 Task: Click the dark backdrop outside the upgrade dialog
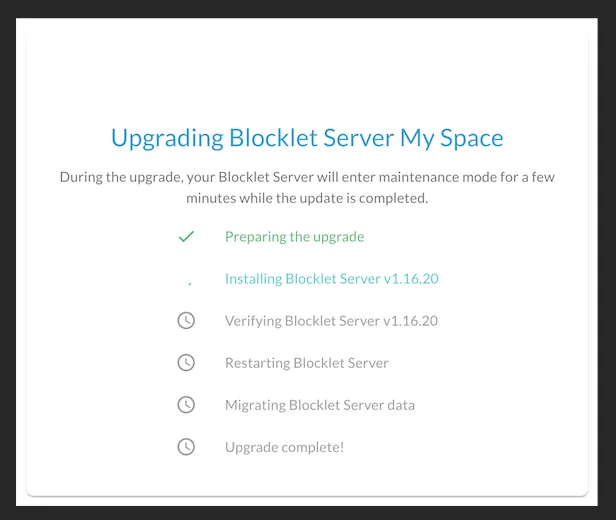(x=7, y=259)
